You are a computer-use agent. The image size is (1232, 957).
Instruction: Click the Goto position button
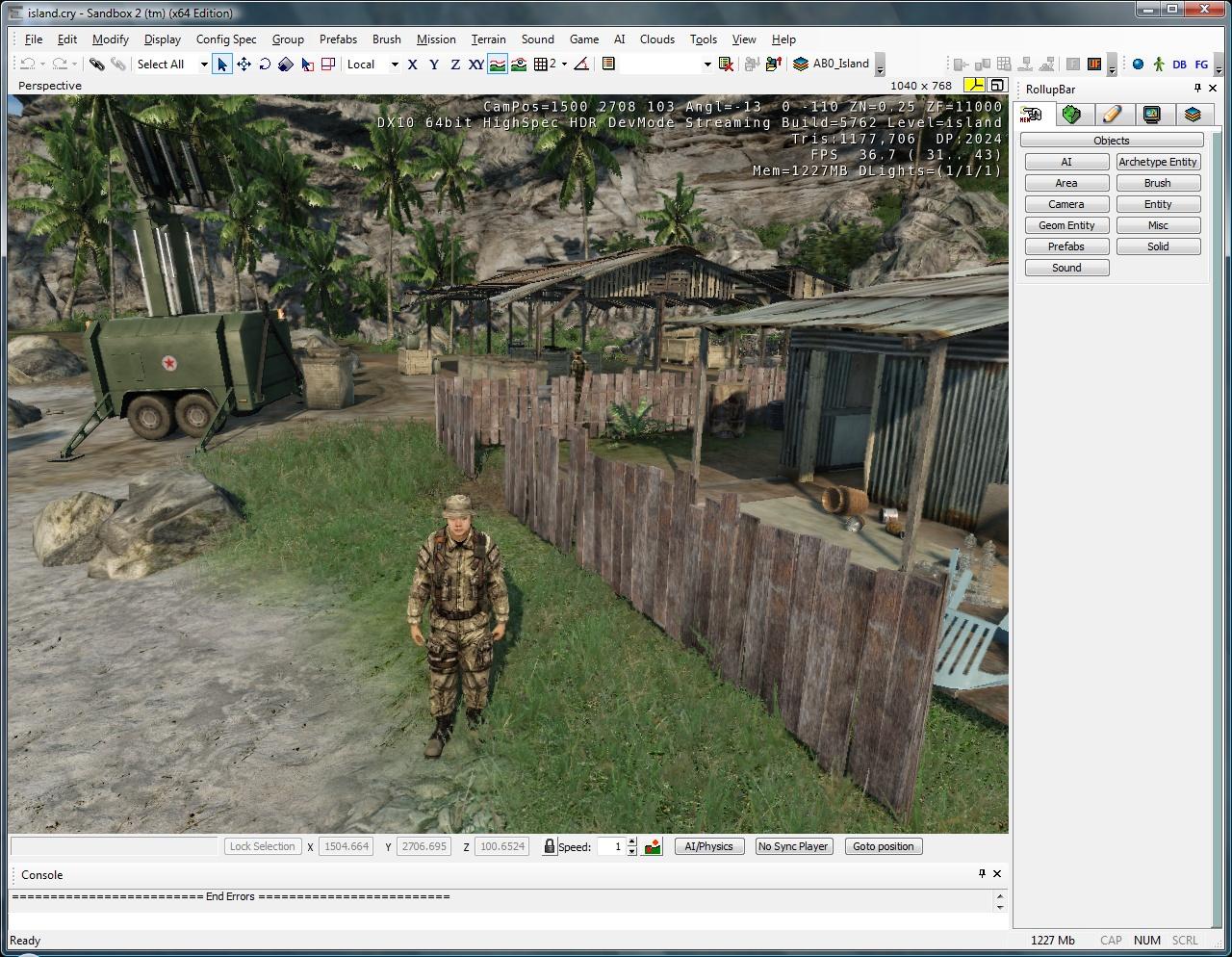[884, 846]
